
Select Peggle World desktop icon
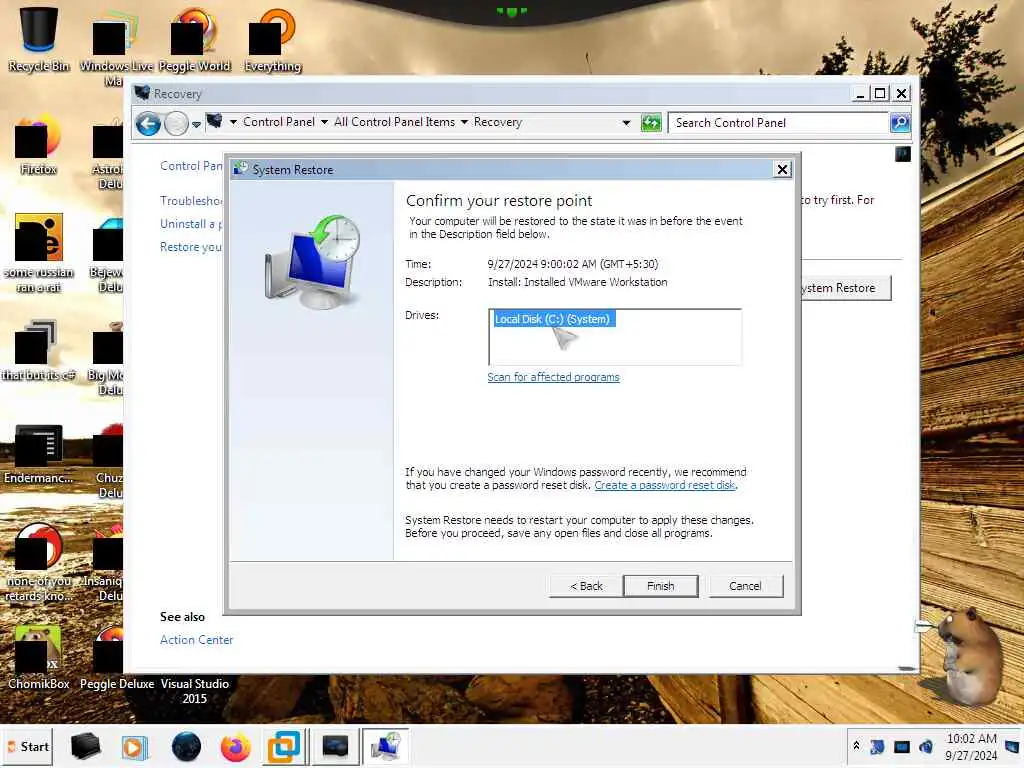tap(195, 39)
